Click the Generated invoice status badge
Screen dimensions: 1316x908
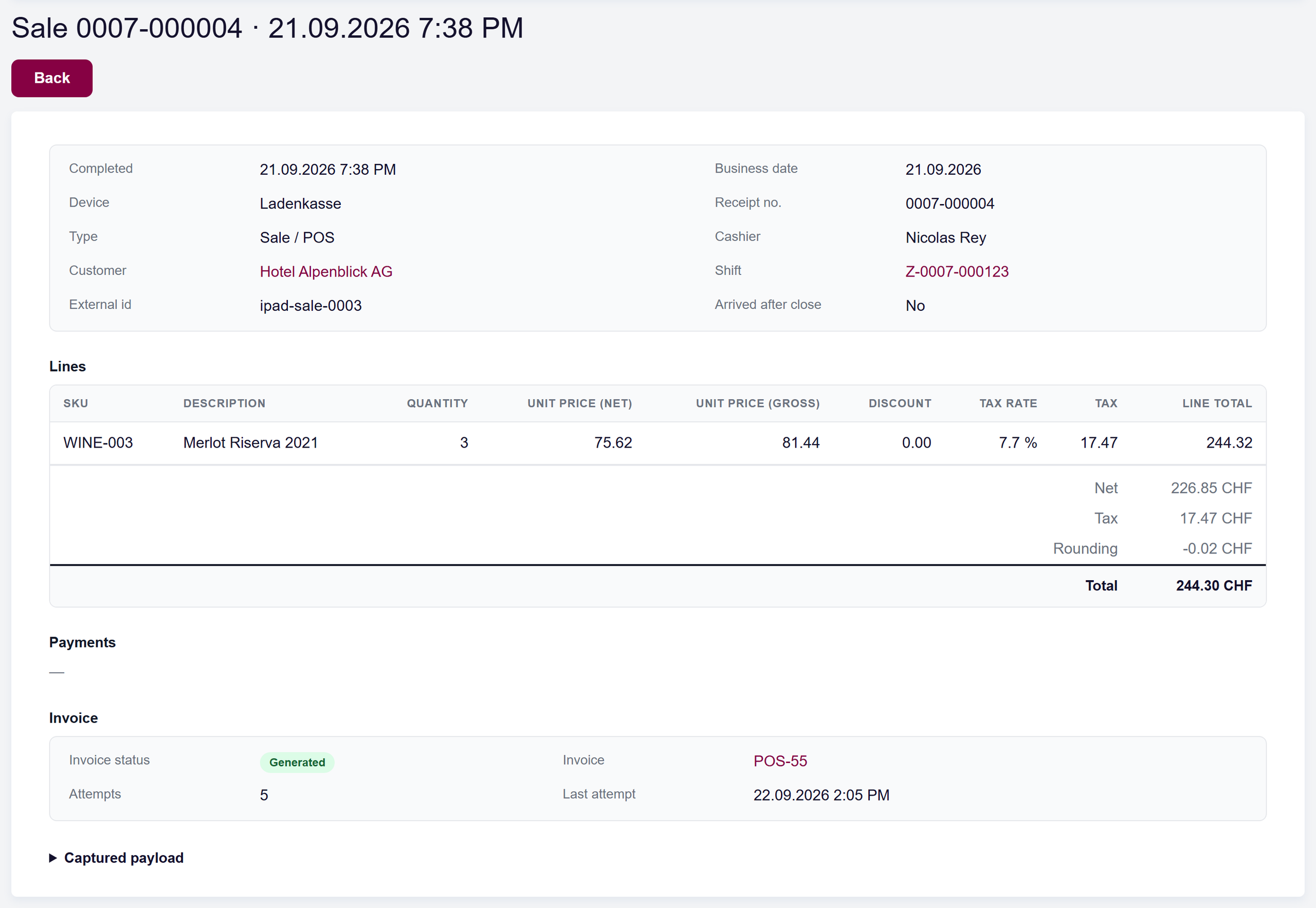coord(297,762)
